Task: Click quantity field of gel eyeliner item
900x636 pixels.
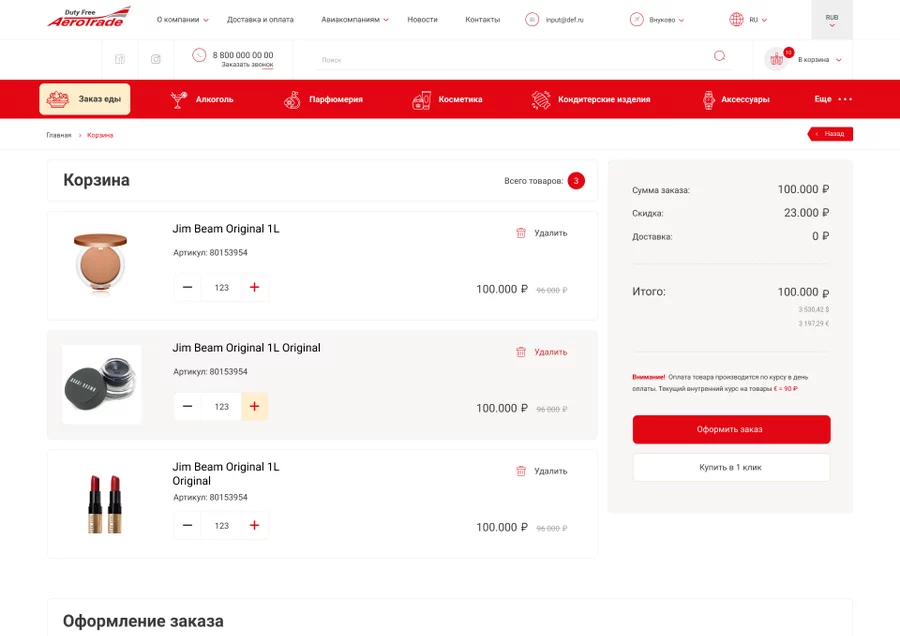Action: (x=222, y=406)
